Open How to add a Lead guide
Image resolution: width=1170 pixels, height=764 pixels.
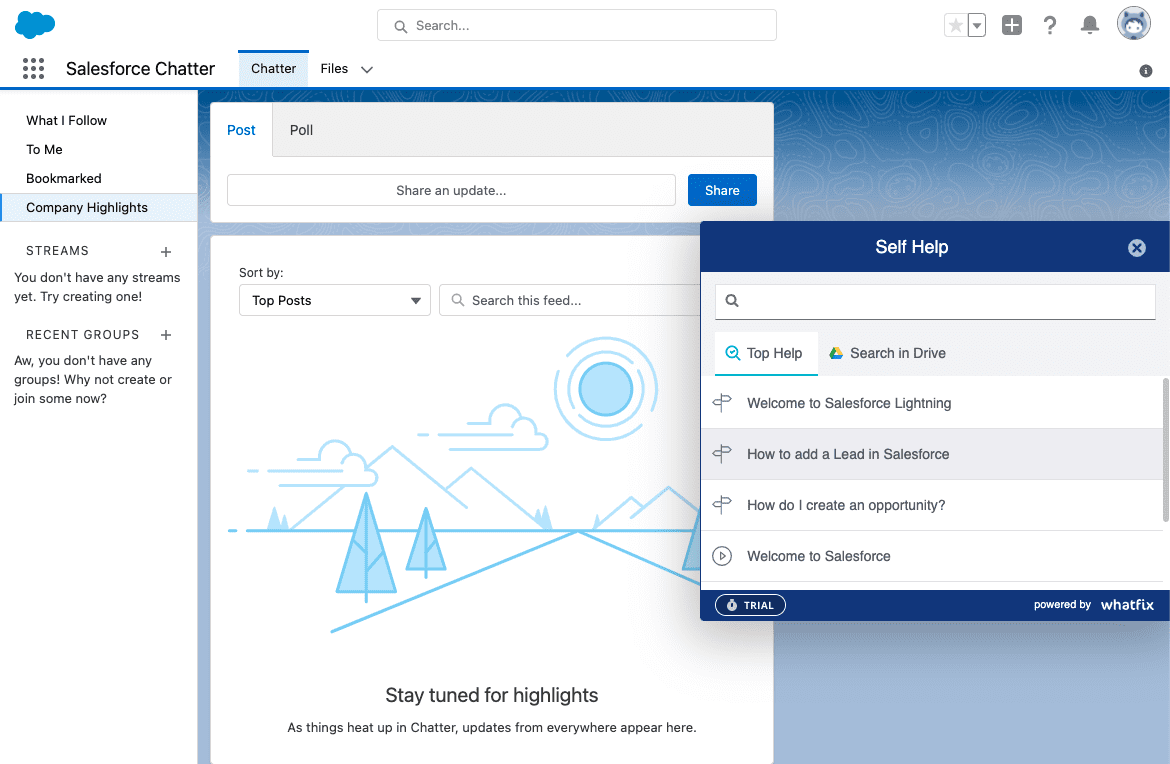(x=931, y=454)
